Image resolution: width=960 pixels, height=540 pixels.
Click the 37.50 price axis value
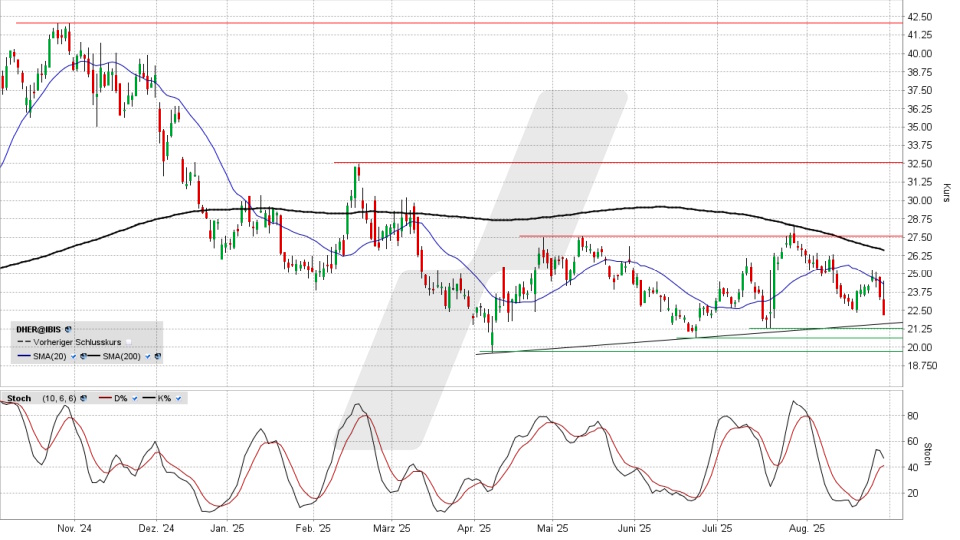coord(920,90)
